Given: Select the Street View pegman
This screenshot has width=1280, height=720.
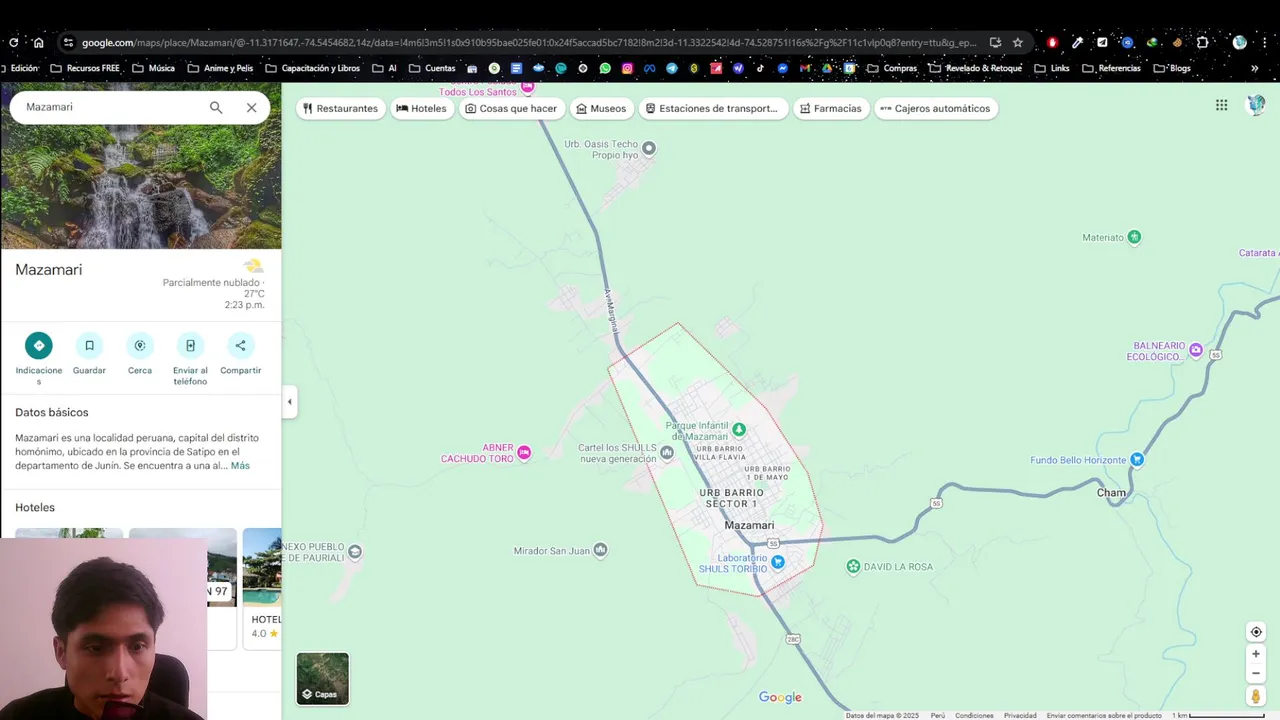Looking at the screenshot, I should coord(1256,696).
